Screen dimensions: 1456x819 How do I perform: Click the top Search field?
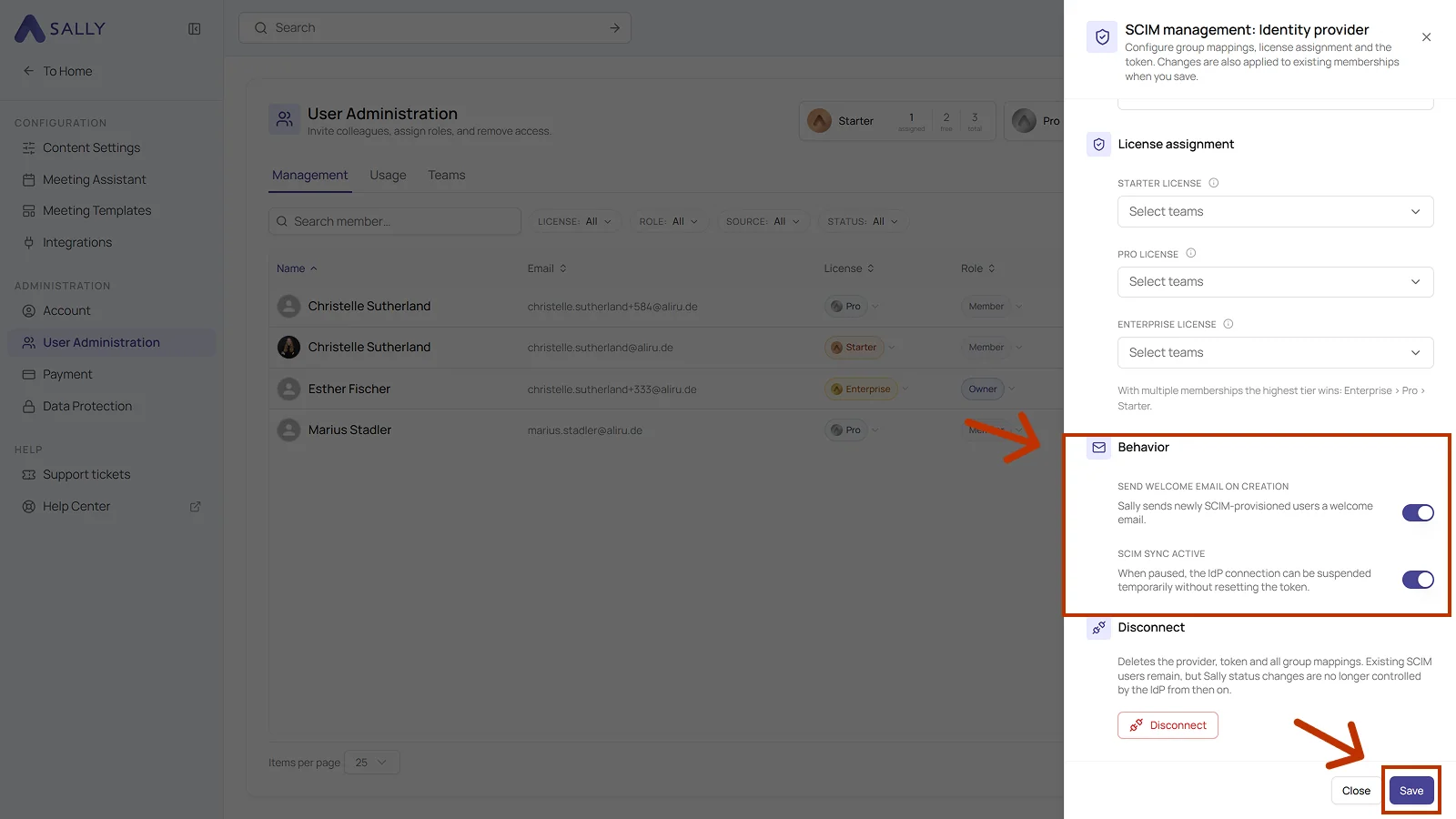[435, 28]
